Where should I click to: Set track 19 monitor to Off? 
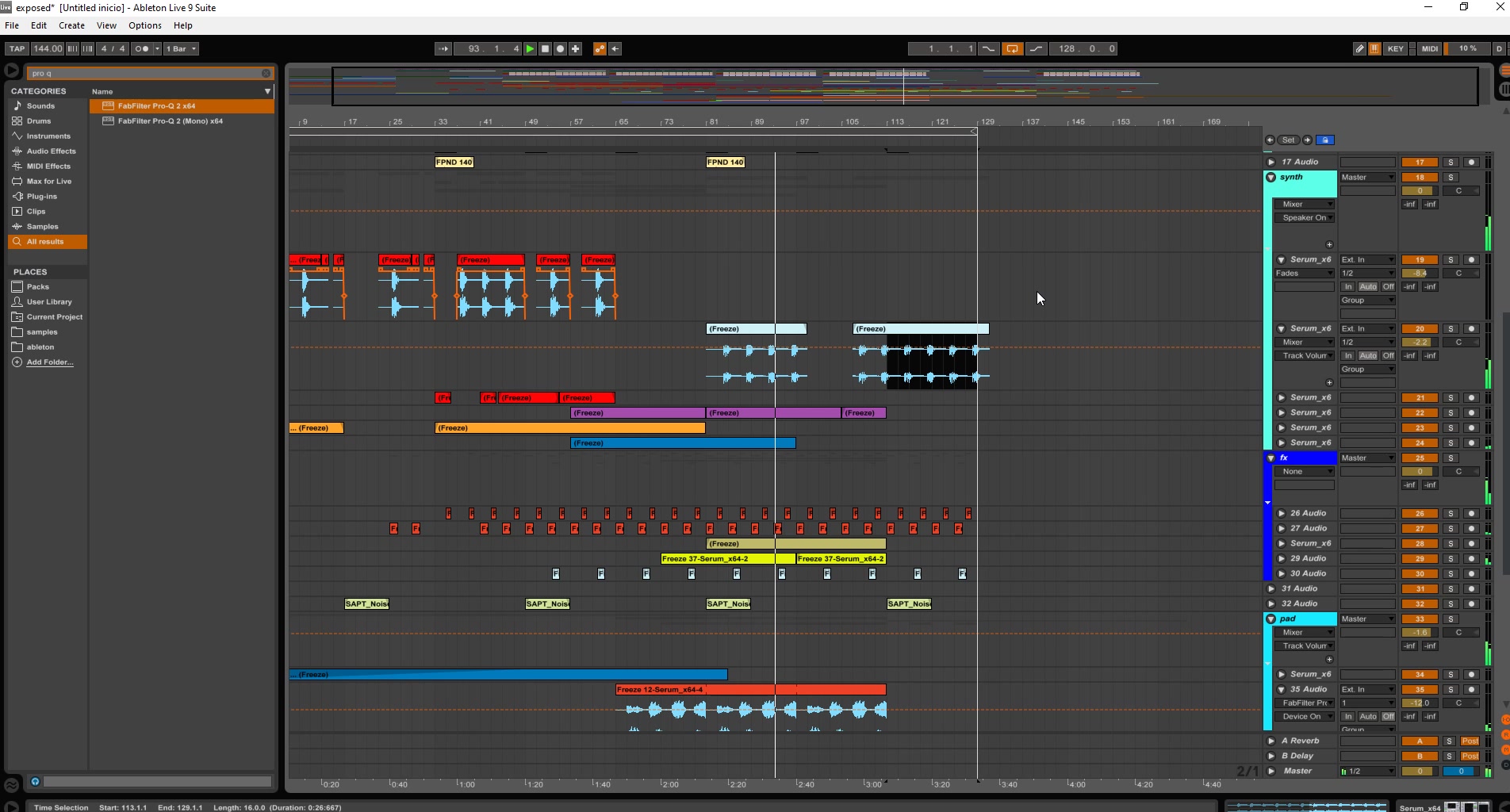point(1388,287)
